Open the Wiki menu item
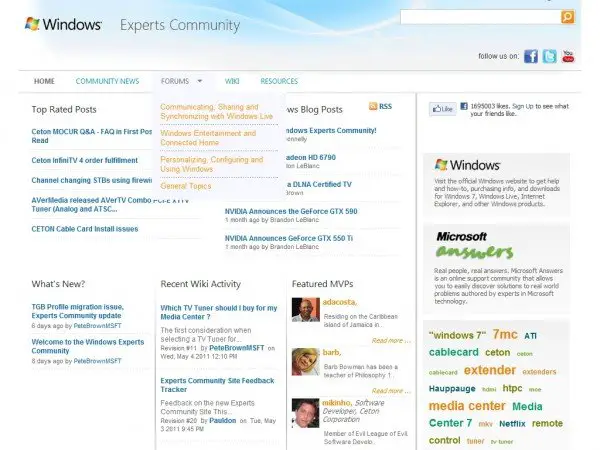The image size is (600, 450). pyautogui.click(x=232, y=81)
